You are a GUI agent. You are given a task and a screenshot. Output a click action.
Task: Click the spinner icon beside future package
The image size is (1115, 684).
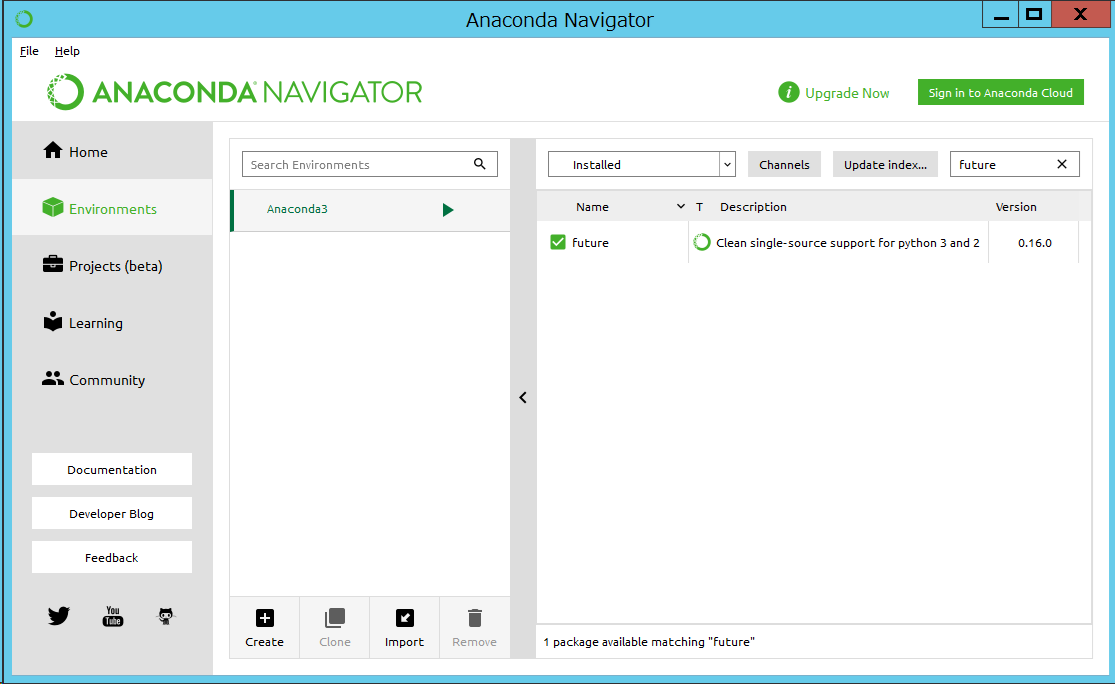pyautogui.click(x=701, y=242)
